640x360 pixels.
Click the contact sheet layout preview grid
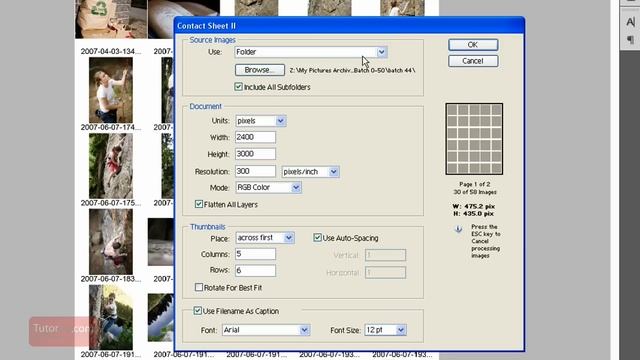click(x=474, y=139)
